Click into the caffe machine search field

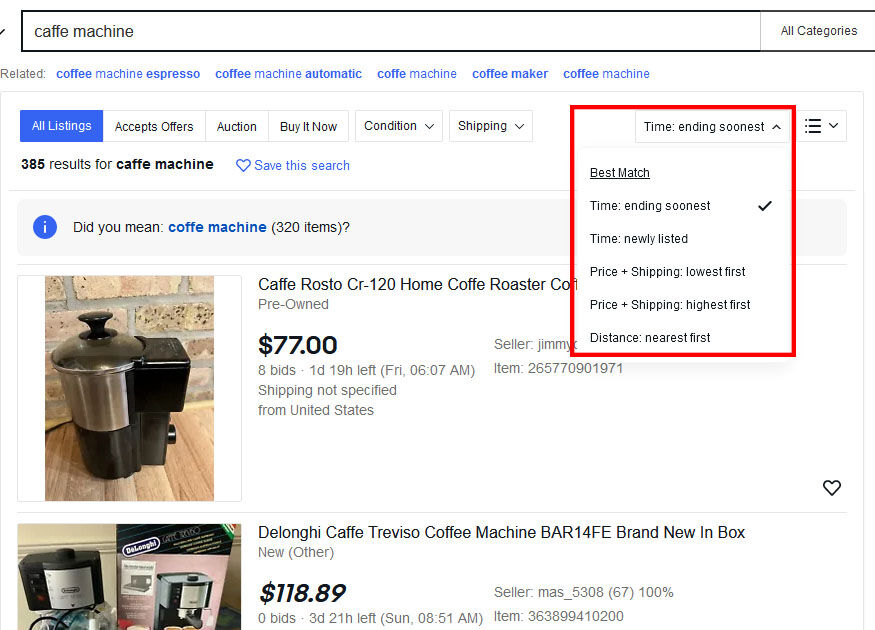(391, 31)
